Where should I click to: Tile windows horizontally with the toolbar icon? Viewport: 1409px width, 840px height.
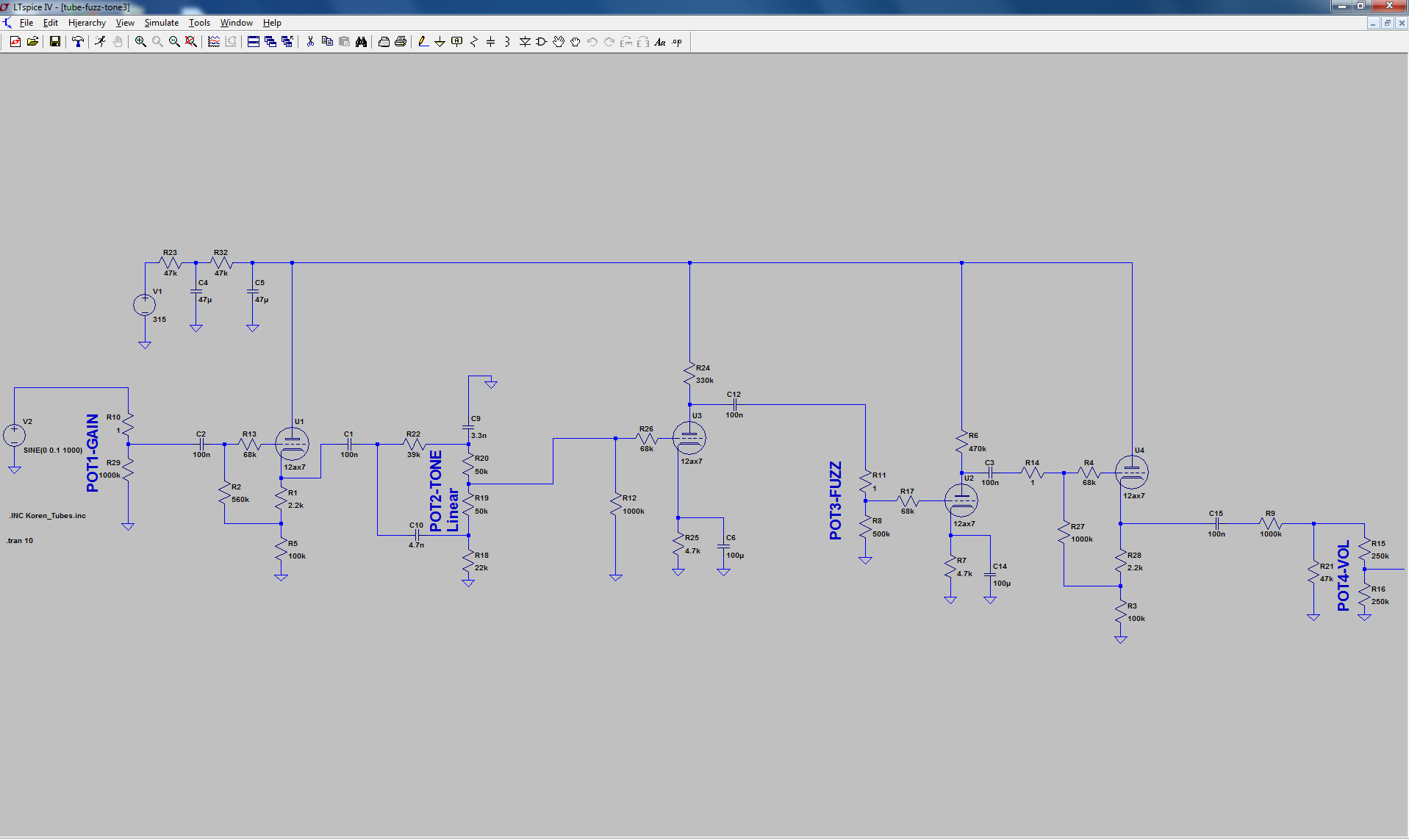coord(253,42)
